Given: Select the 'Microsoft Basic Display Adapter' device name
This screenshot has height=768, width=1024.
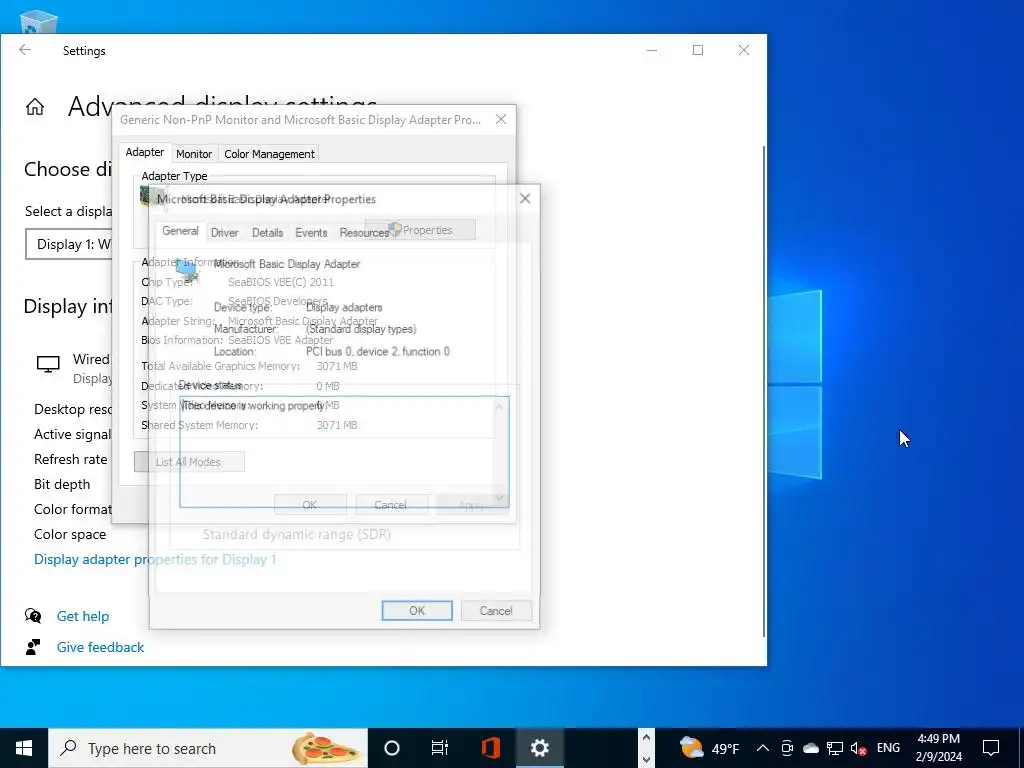Looking at the screenshot, I should point(287,264).
